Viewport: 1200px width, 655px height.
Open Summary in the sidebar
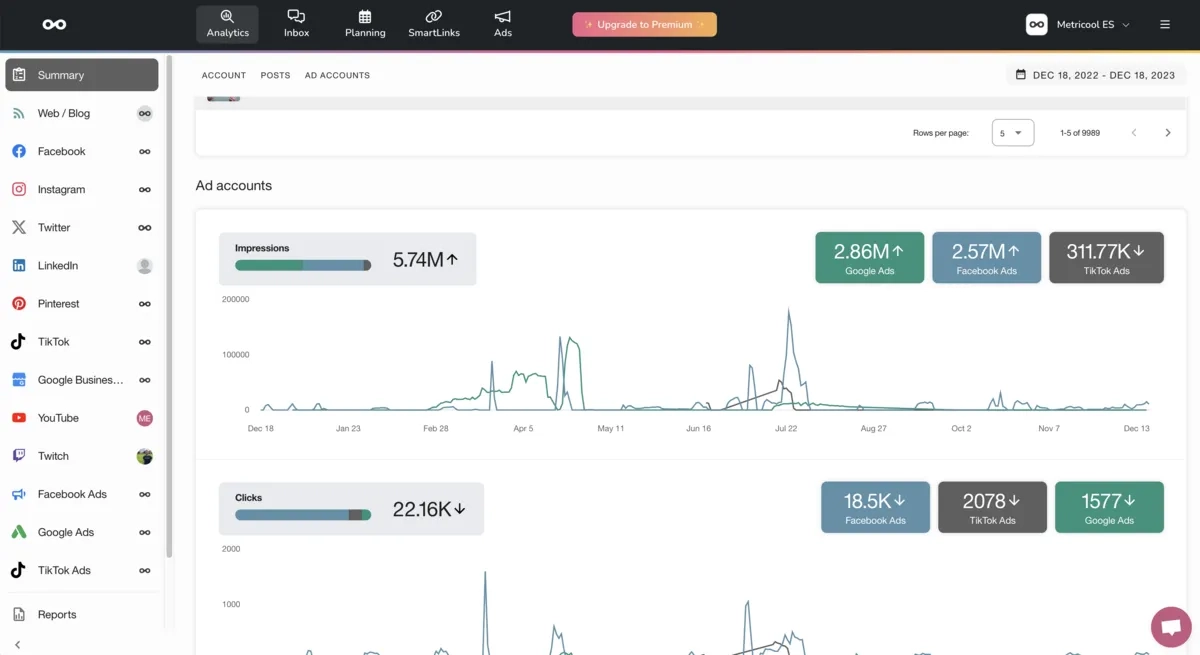82,75
